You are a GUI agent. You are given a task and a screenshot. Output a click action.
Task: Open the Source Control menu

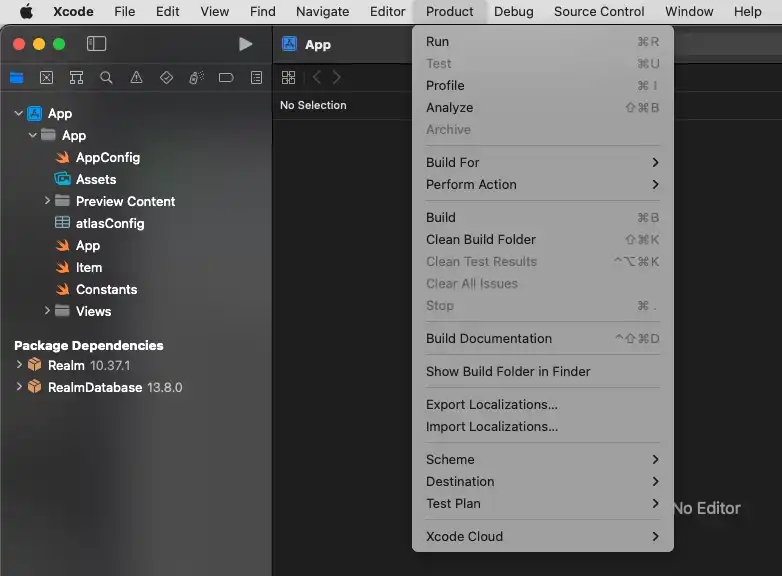599,12
